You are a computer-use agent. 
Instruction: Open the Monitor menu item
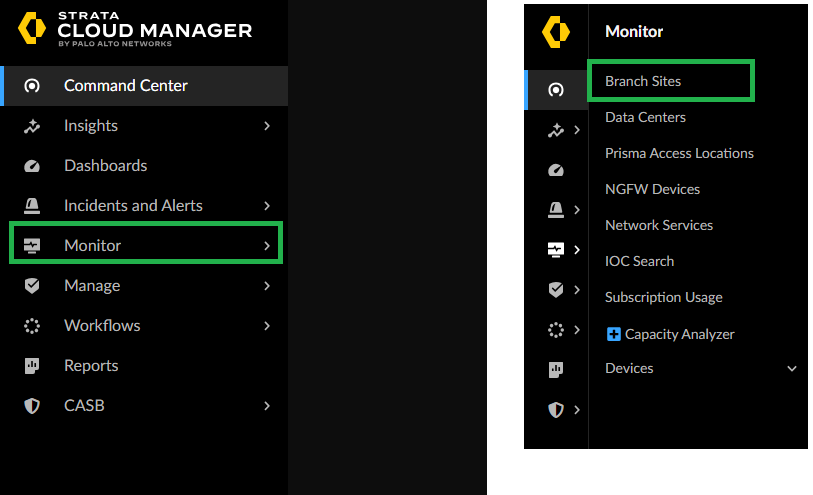point(93,246)
